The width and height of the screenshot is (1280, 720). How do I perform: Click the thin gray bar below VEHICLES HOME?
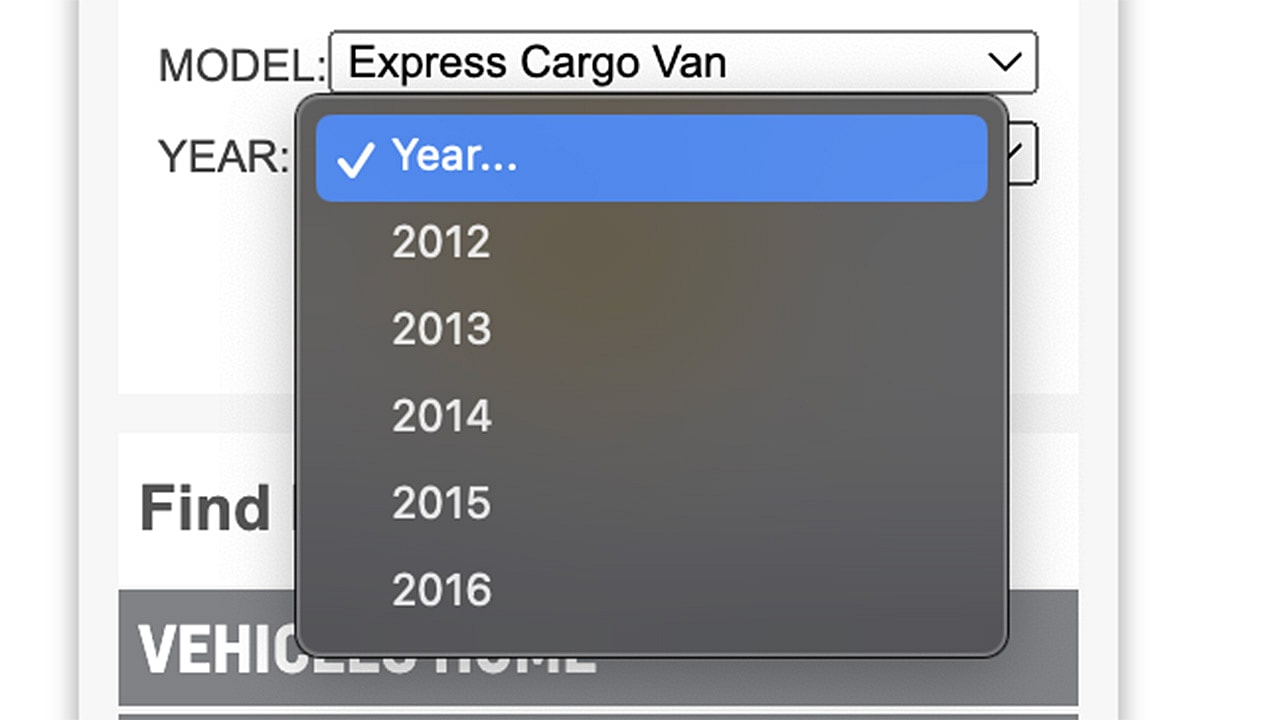click(600, 715)
